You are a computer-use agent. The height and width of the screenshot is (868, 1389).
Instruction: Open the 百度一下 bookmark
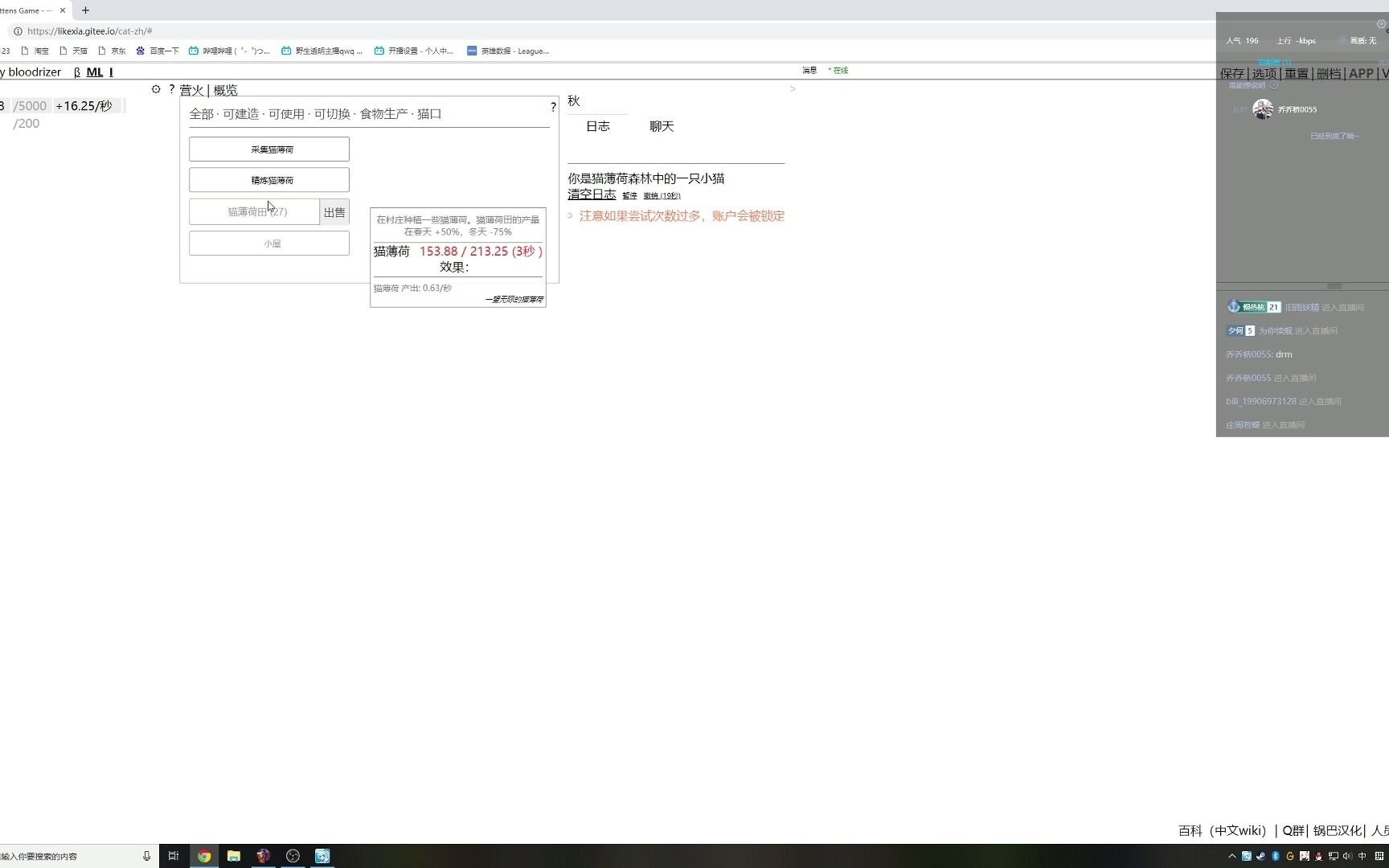click(158, 51)
